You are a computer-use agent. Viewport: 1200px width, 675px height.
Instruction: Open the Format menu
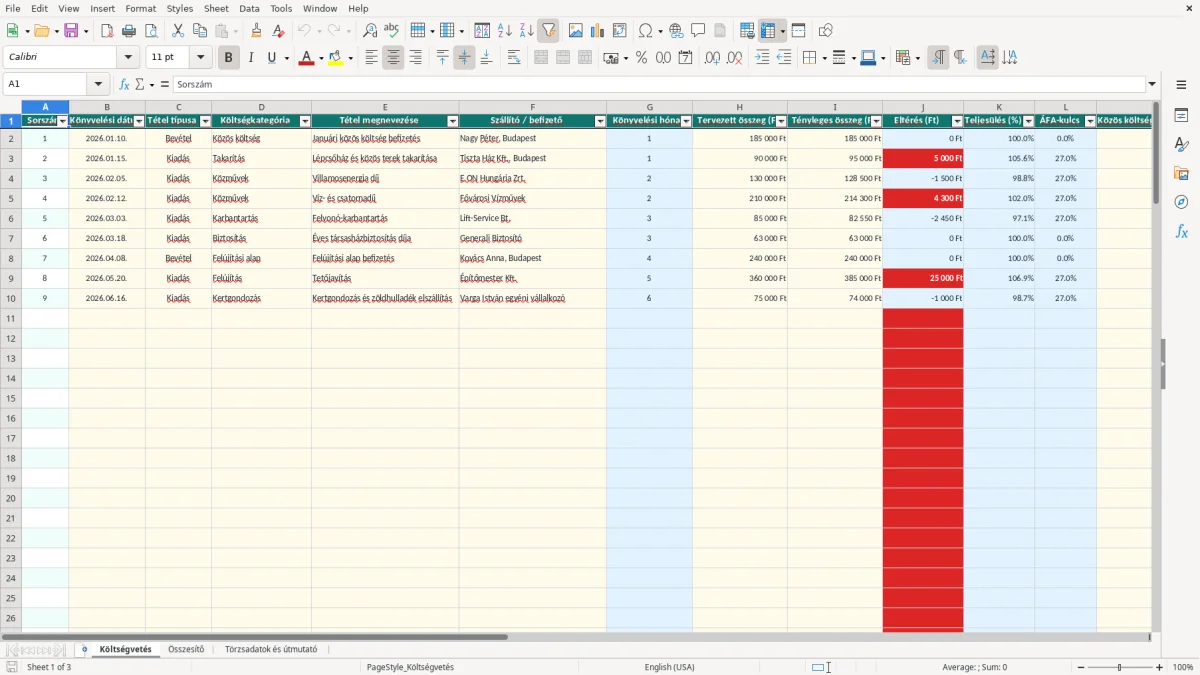pos(141,8)
